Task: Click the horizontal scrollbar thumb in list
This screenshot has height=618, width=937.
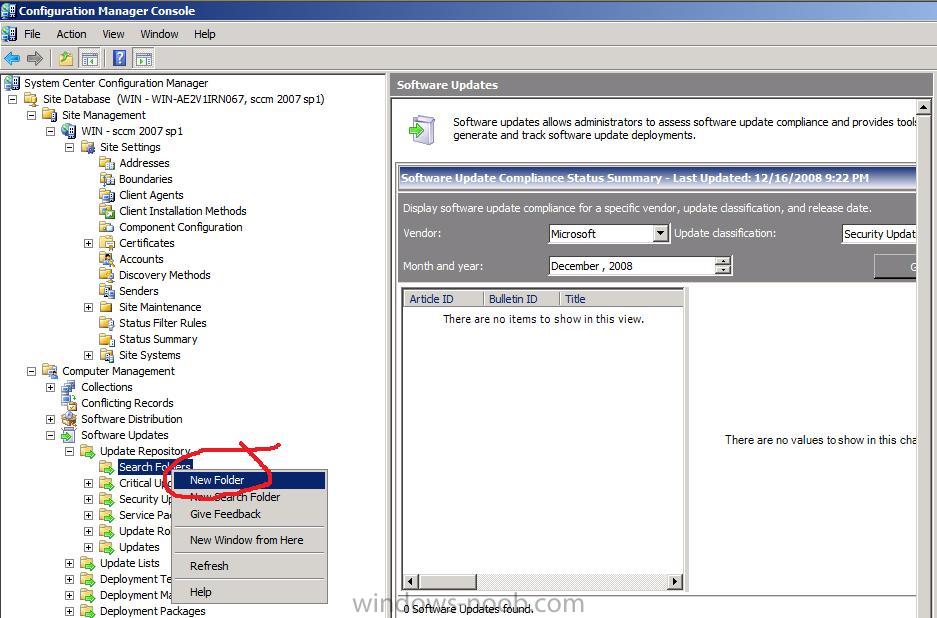Action: tap(448, 581)
